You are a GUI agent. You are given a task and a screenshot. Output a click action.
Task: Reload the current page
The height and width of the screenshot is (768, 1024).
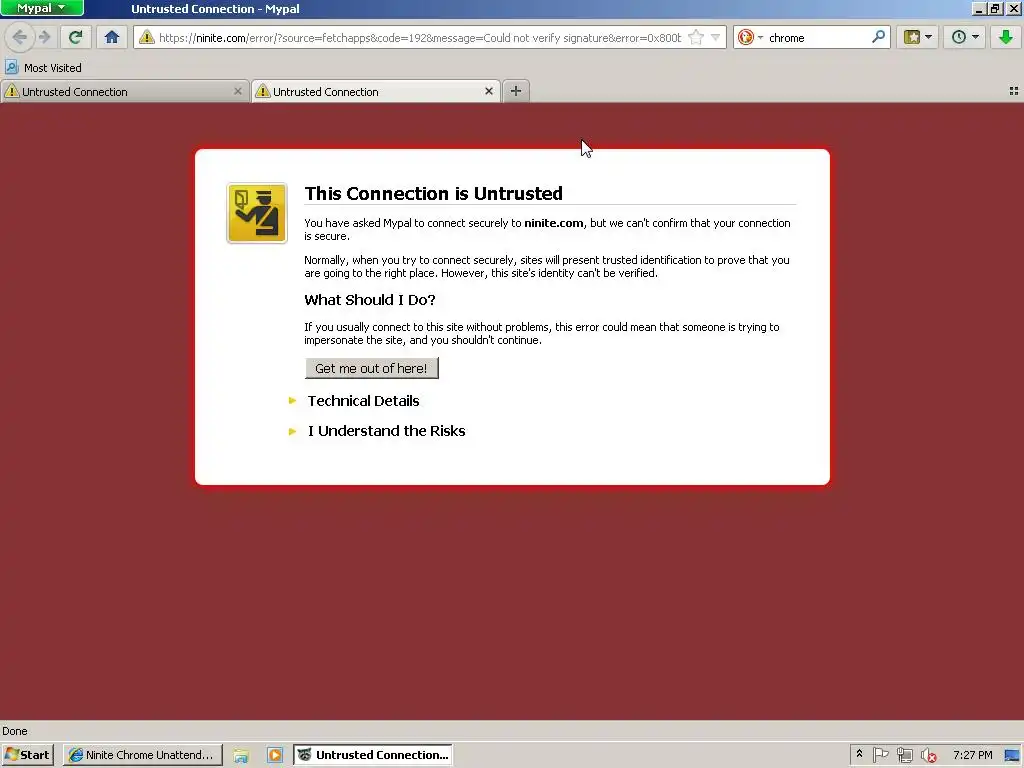76,37
